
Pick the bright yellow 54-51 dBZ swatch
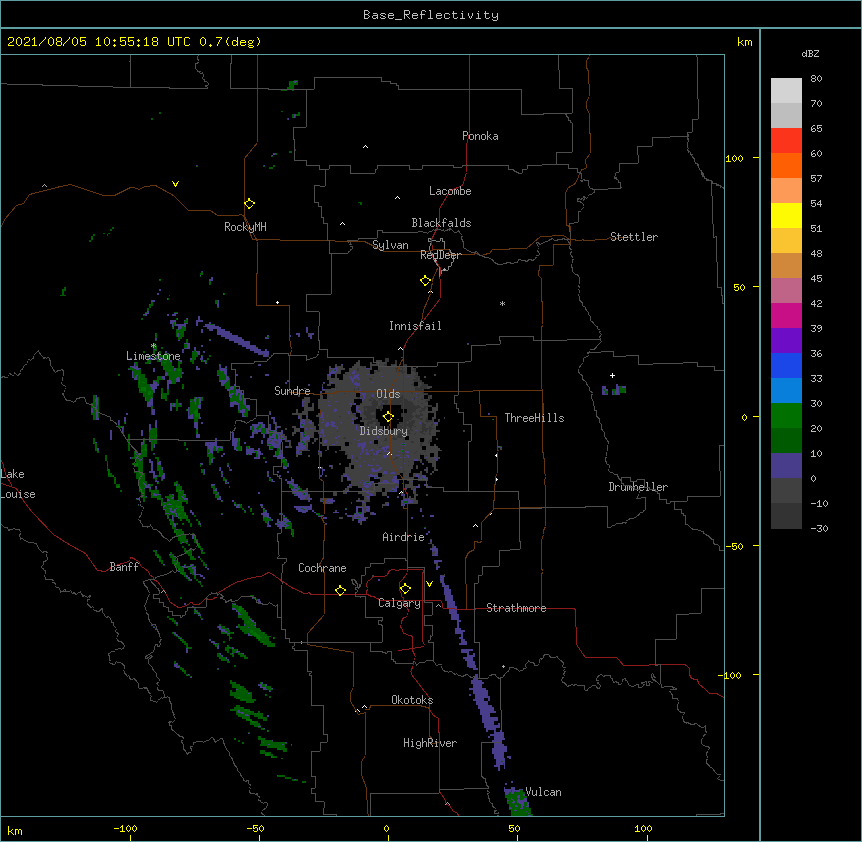[x=786, y=215]
